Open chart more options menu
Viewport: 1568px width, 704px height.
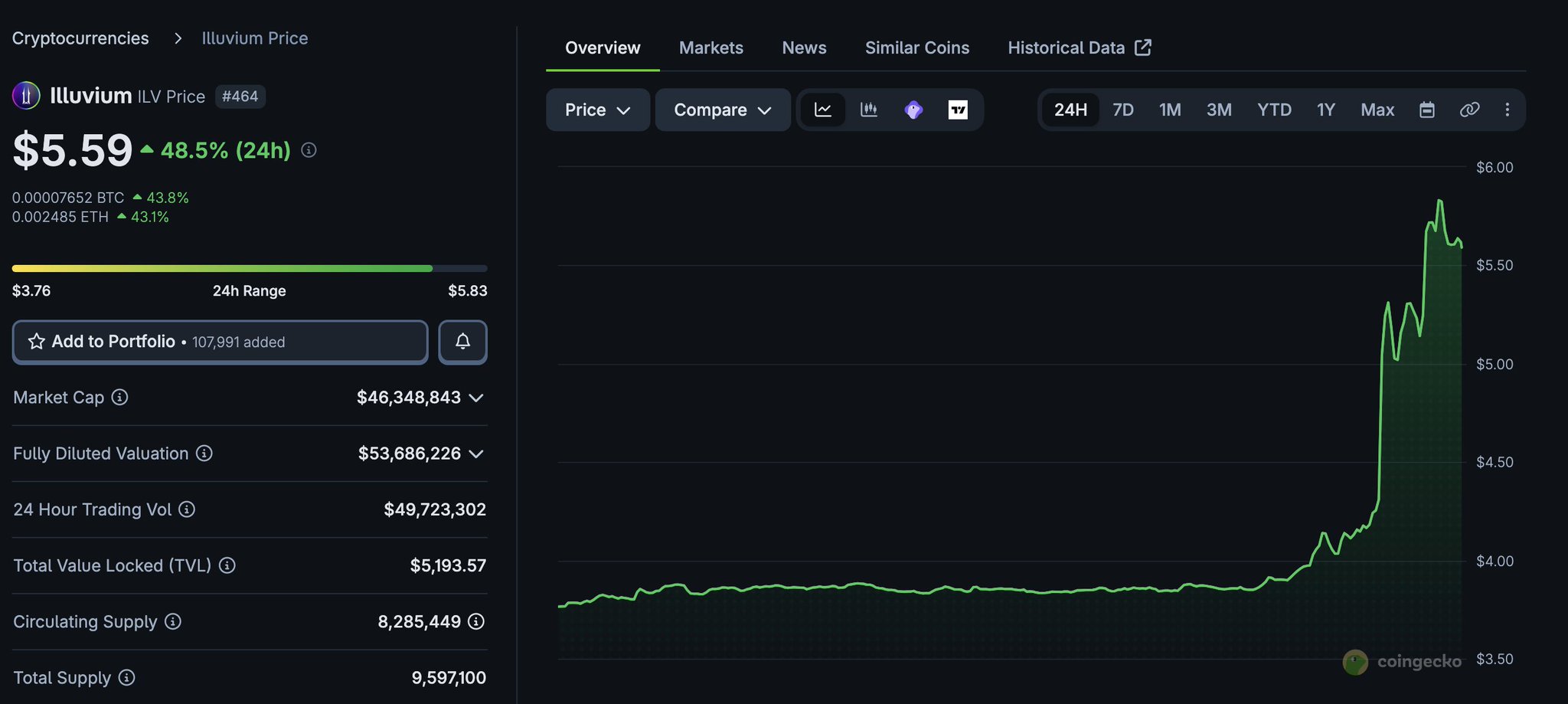pyautogui.click(x=1507, y=110)
